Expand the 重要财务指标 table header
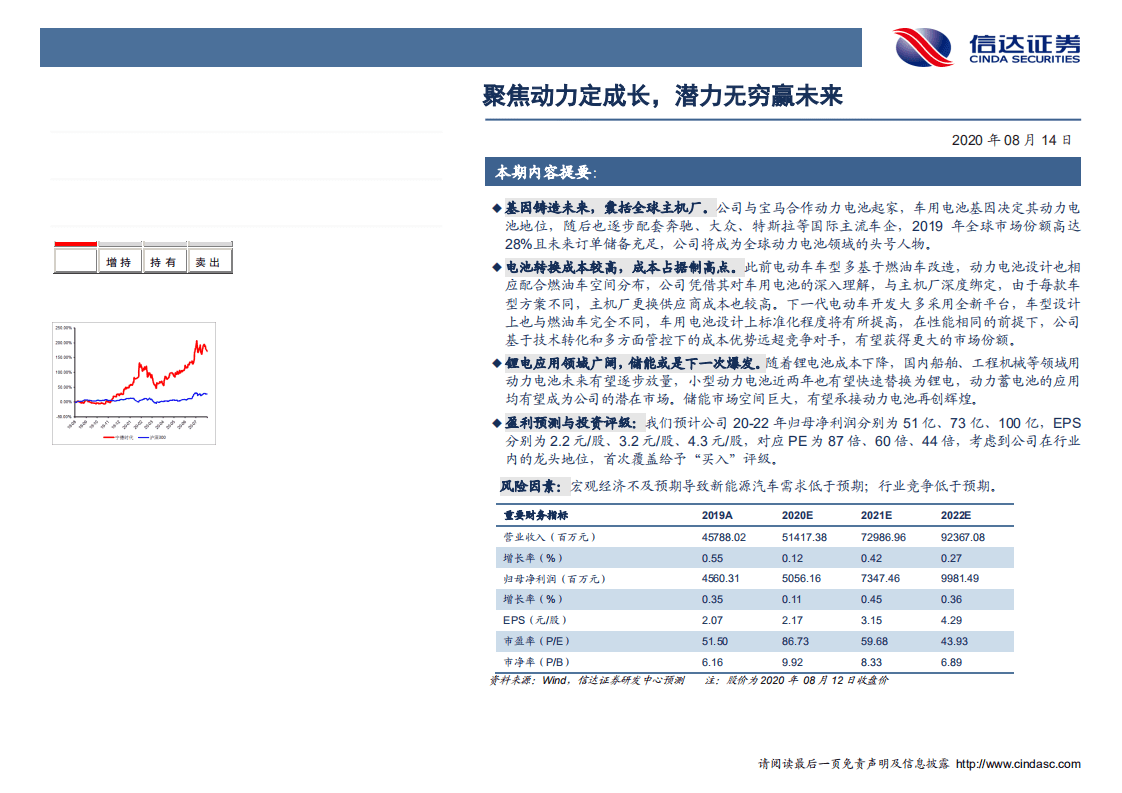This screenshot has width=1122, height=793. (537, 515)
